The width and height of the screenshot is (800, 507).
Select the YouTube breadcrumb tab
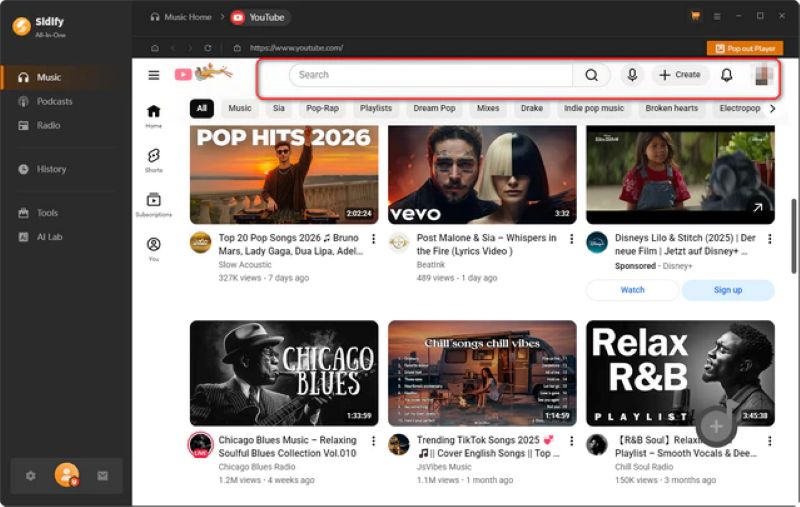[259, 17]
